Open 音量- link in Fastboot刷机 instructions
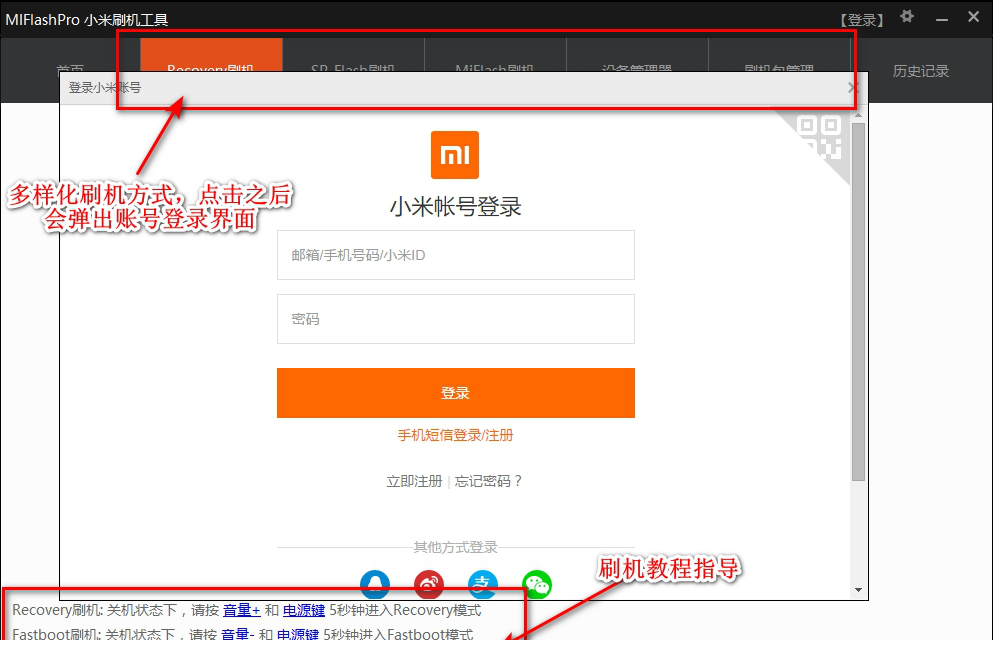Image resolution: width=993 pixels, height=665 pixels. point(237,633)
